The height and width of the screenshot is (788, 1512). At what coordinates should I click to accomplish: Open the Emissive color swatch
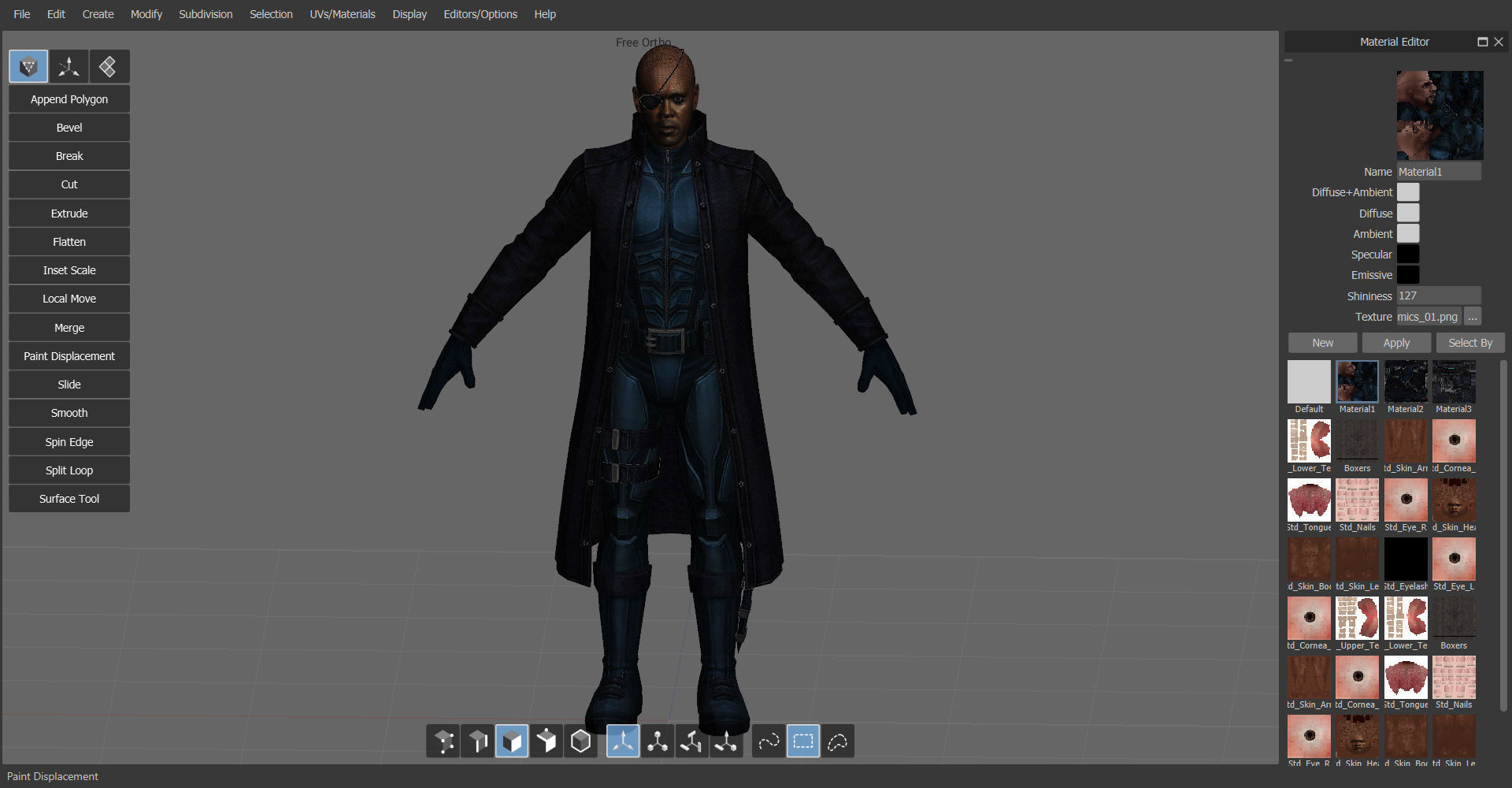(x=1408, y=275)
